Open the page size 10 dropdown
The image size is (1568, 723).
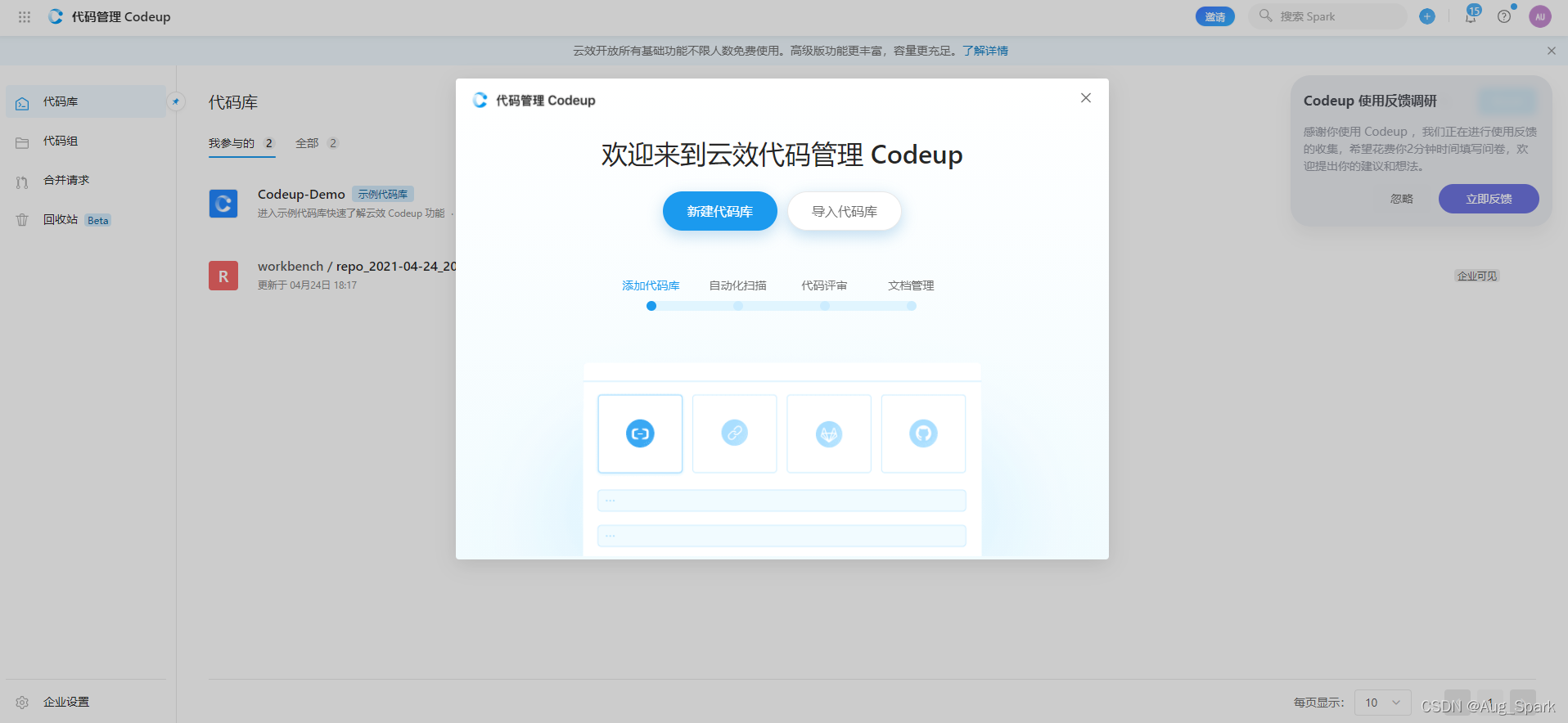(1382, 703)
